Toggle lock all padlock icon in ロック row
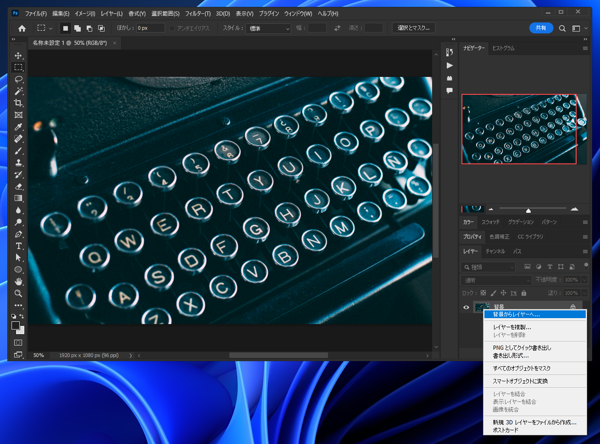This screenshot has height=444, width=600. coord(524,293)
